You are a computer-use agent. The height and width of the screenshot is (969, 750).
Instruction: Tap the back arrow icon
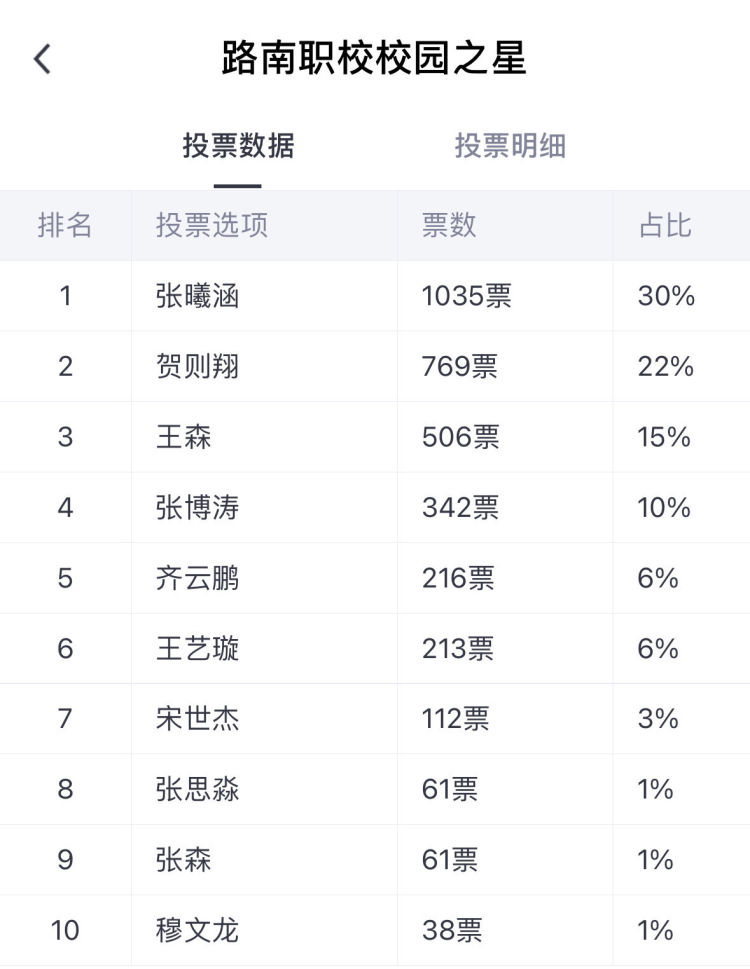42,59
